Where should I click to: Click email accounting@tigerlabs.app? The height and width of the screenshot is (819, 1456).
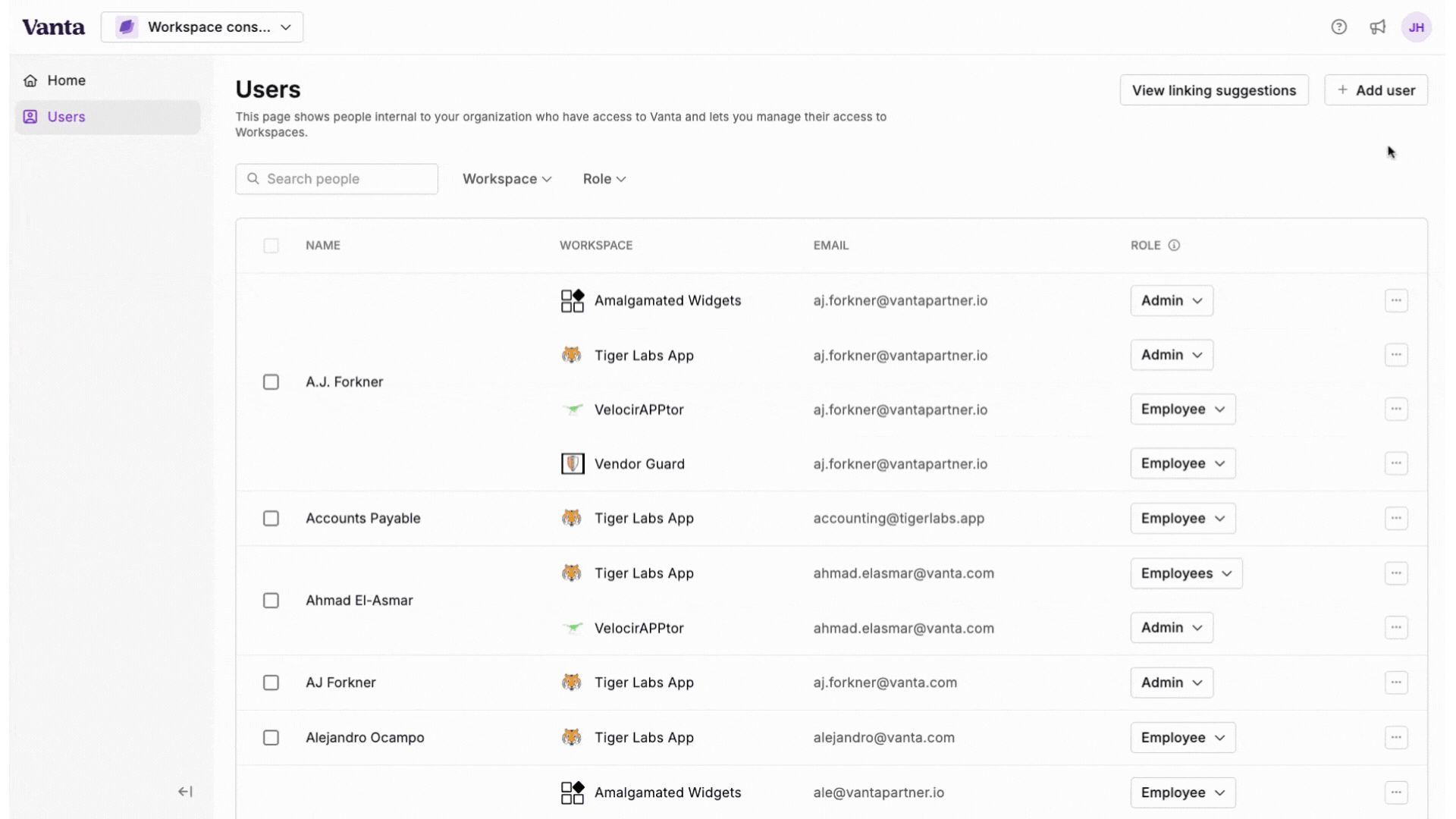point(899,518)
